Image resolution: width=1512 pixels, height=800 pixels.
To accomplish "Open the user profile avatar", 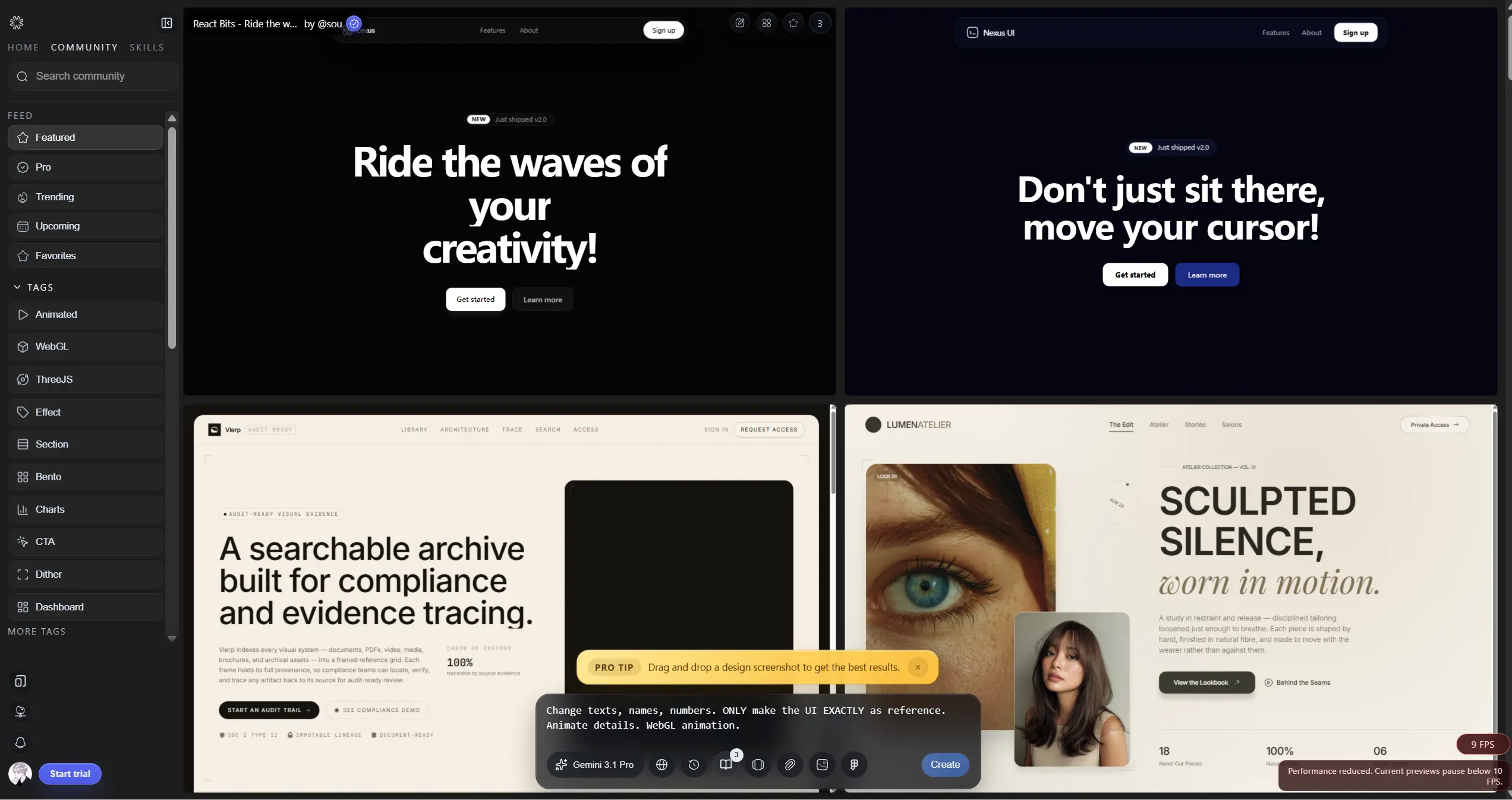I will (20, 773).
